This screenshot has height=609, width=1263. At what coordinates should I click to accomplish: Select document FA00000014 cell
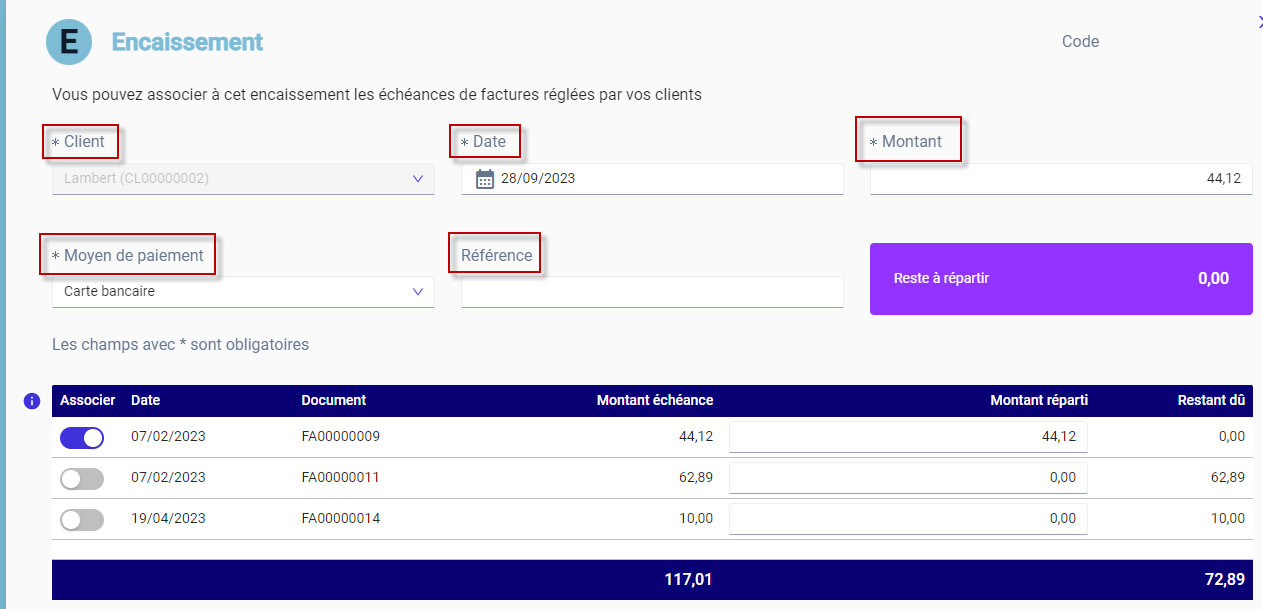(x=341, y=519)
